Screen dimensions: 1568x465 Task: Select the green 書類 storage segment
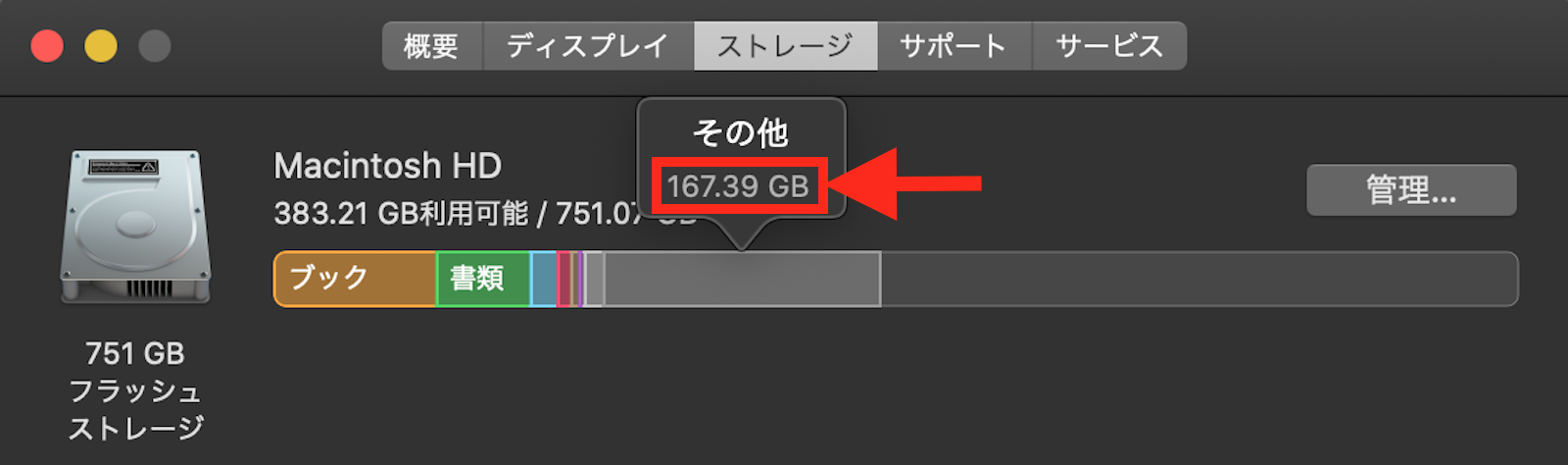(483, 280)
